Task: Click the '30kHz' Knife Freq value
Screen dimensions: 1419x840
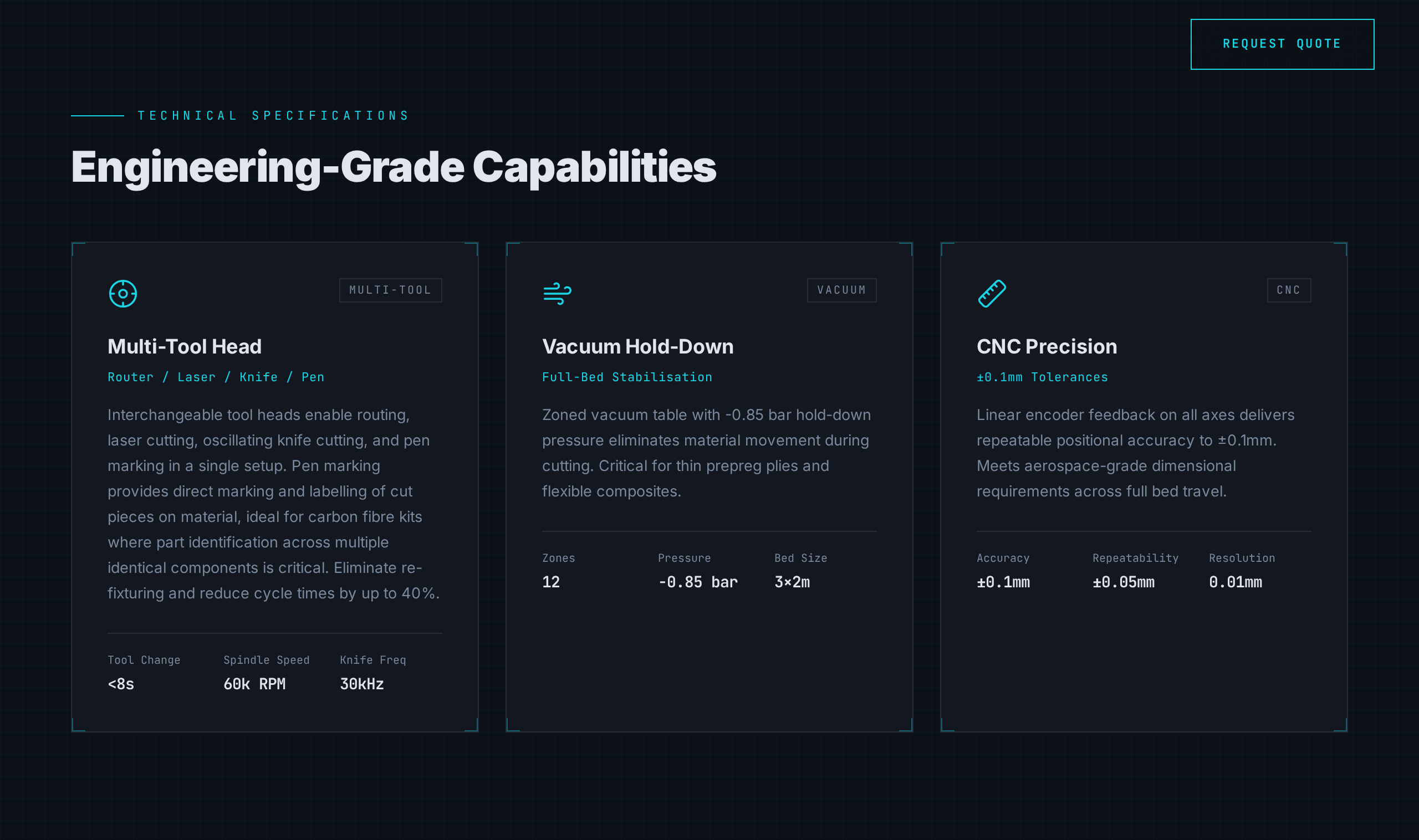Action: (362, 684)
